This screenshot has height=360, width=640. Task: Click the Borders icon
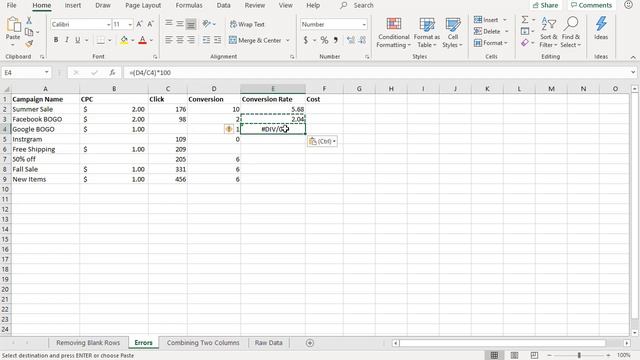click(100, 40)
